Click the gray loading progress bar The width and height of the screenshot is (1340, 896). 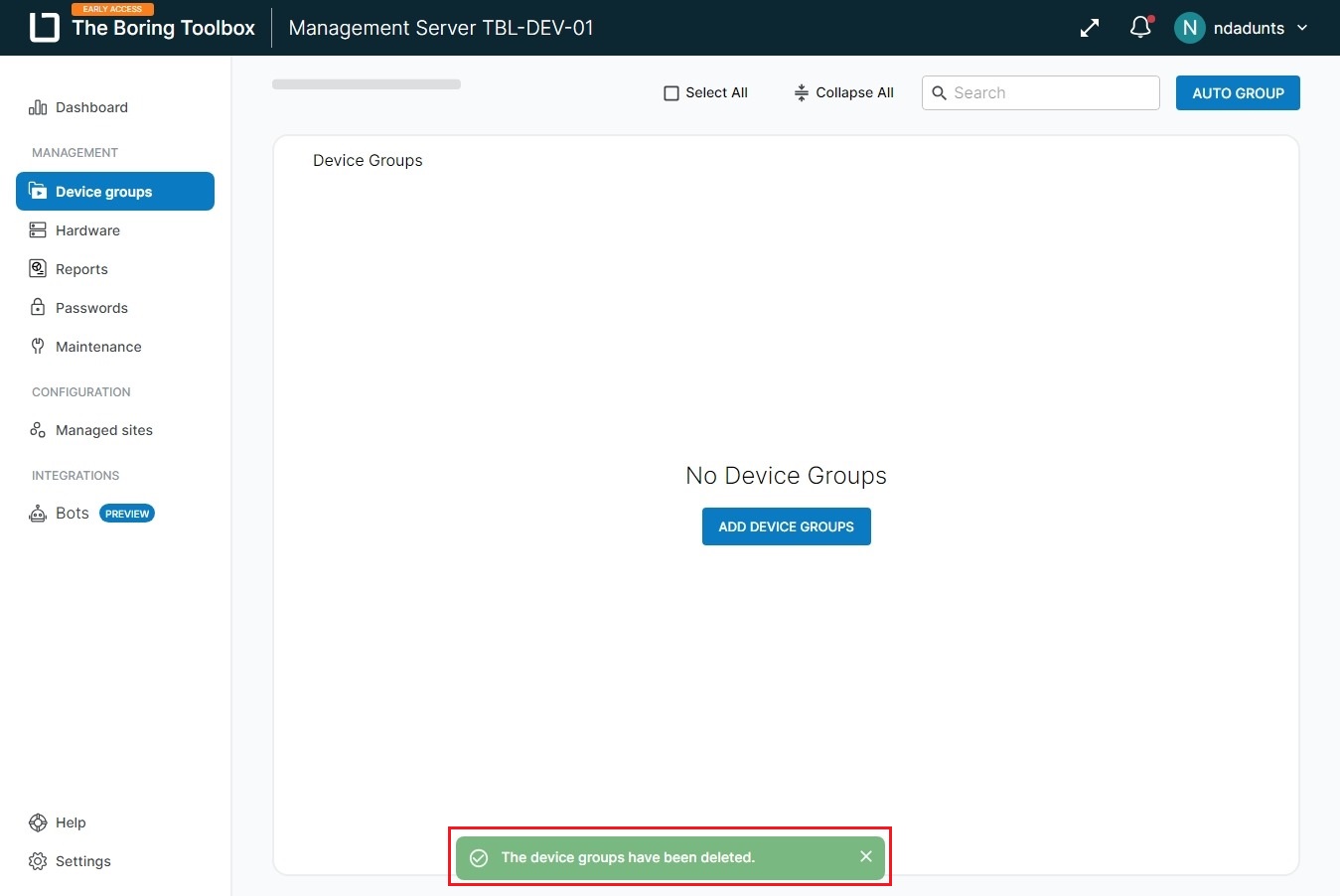coord(367,84)
